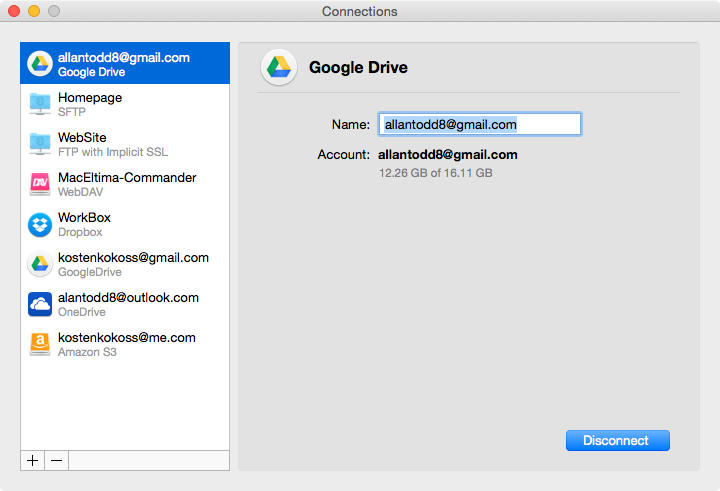
Task: Click the 12.26 GB of 16.11 GB storage text
Action: [435, 173]
